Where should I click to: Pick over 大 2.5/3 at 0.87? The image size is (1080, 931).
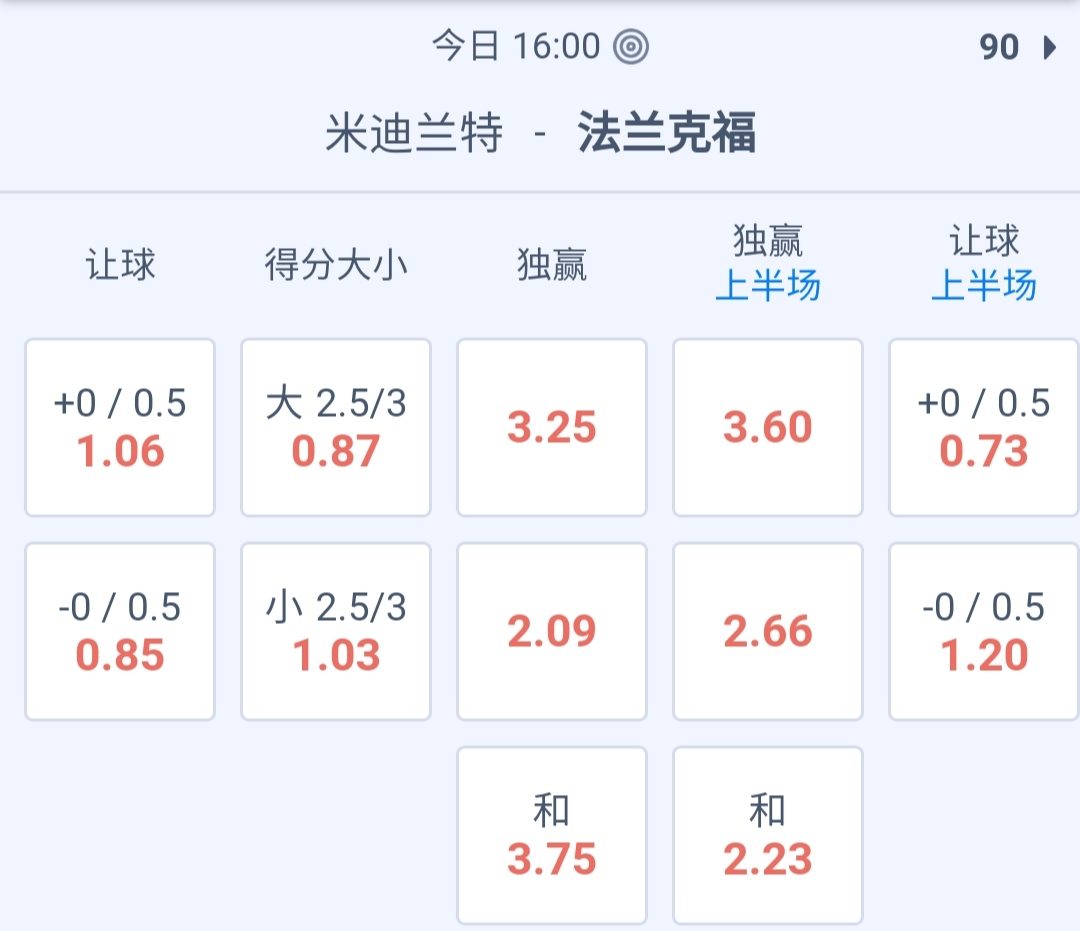pos(336,427)
